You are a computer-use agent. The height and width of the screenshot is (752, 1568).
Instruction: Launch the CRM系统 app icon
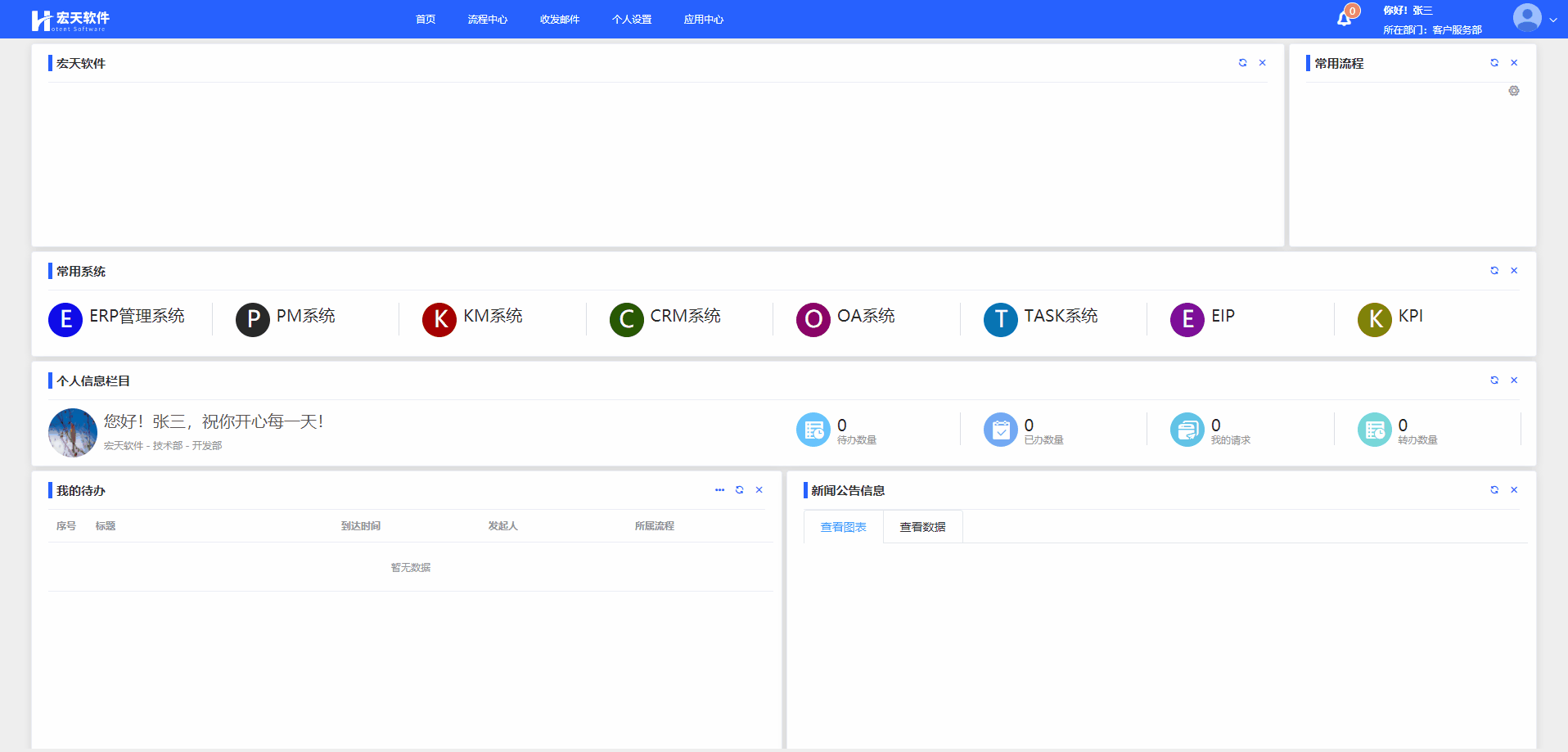[627, 319]
